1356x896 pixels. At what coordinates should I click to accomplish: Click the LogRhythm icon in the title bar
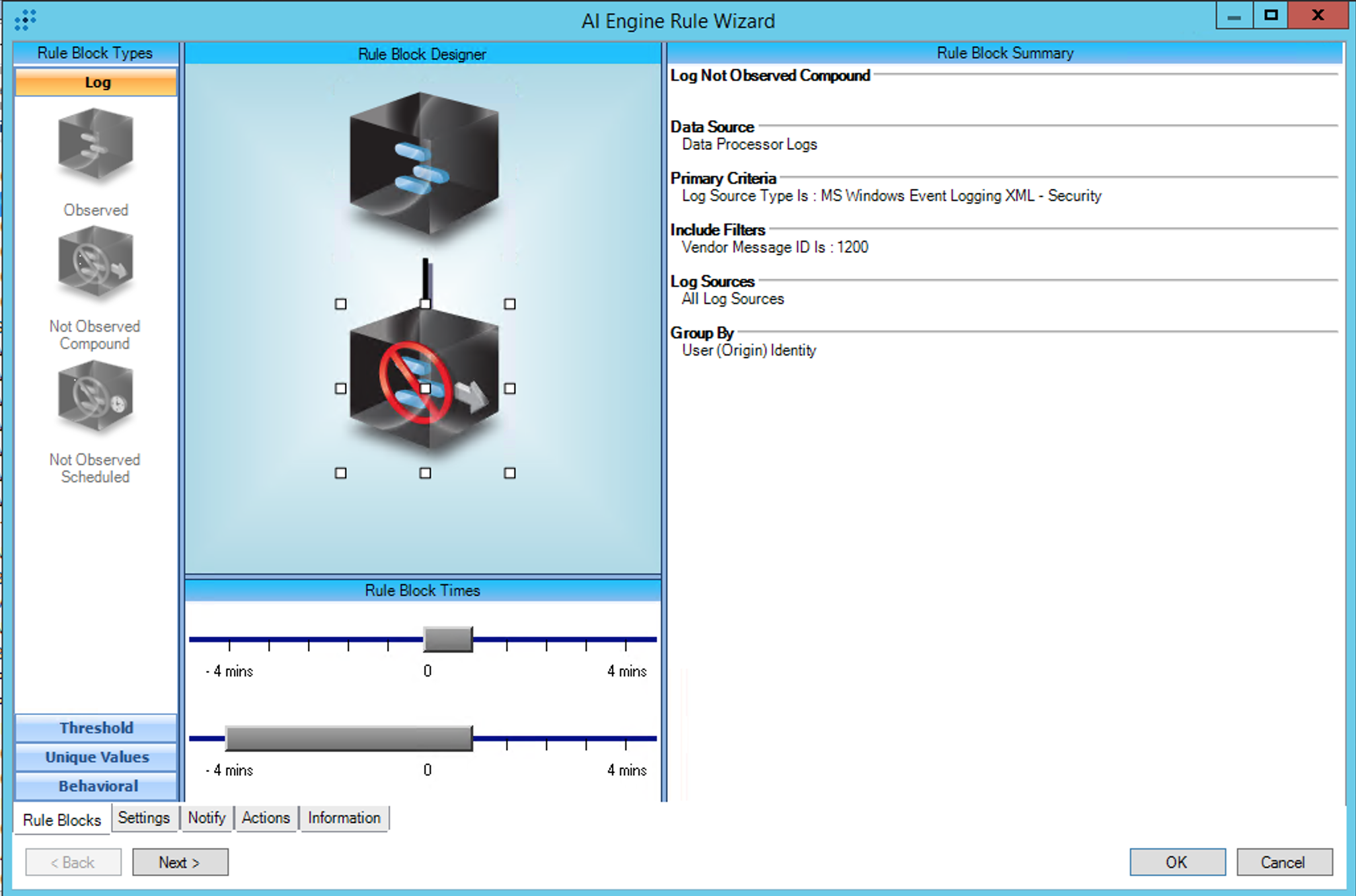pos(25,20)
